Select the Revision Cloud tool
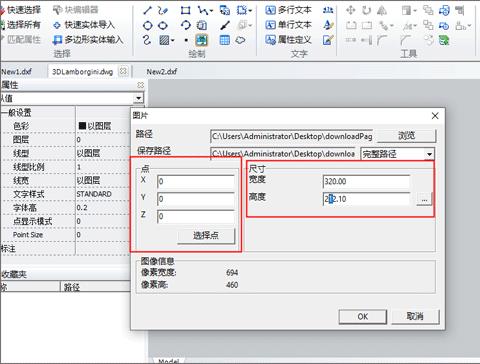480x364 pixels. [x=240, y=40]
